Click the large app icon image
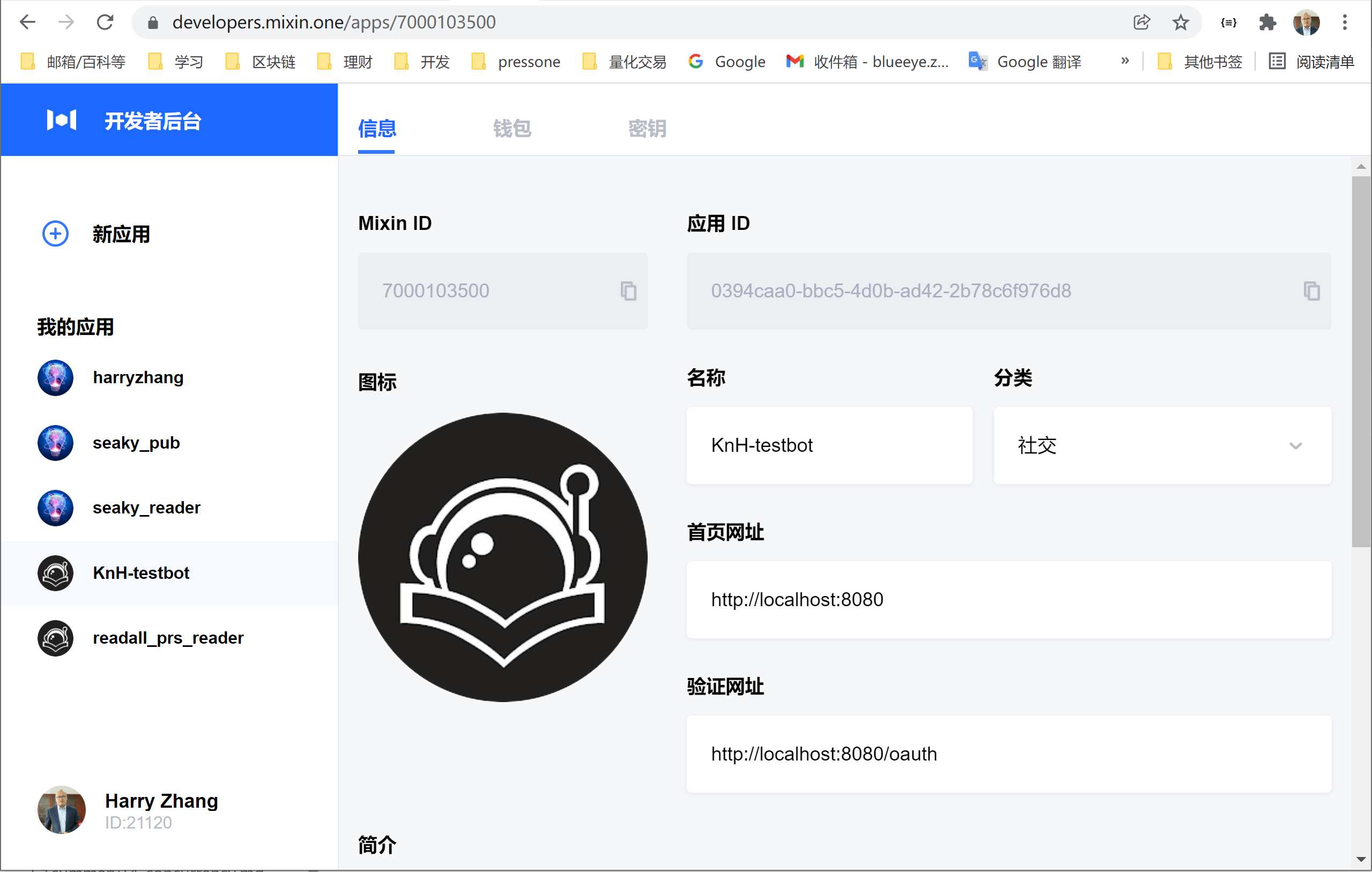The image size is (1372, 872). [x=502, y=557]
